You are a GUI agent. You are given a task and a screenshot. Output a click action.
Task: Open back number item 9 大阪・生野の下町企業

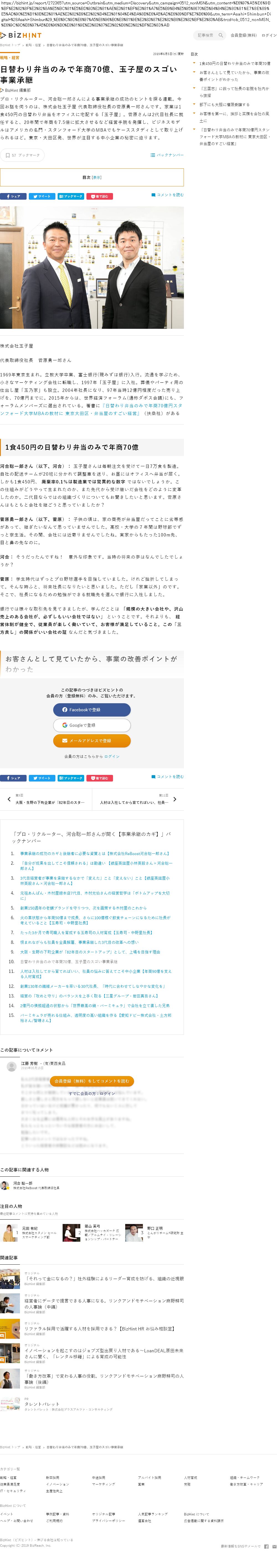(x=90, y=952)
